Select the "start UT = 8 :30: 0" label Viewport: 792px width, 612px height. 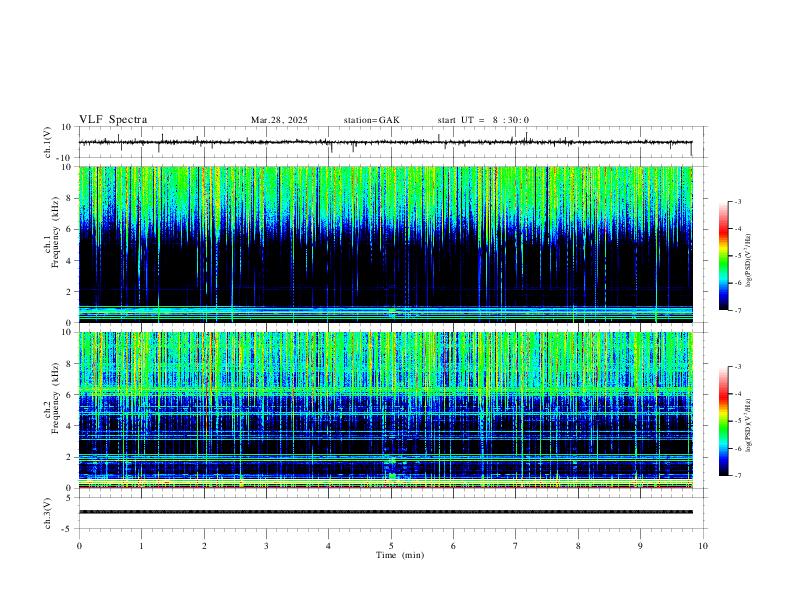(x=483, y=120)
